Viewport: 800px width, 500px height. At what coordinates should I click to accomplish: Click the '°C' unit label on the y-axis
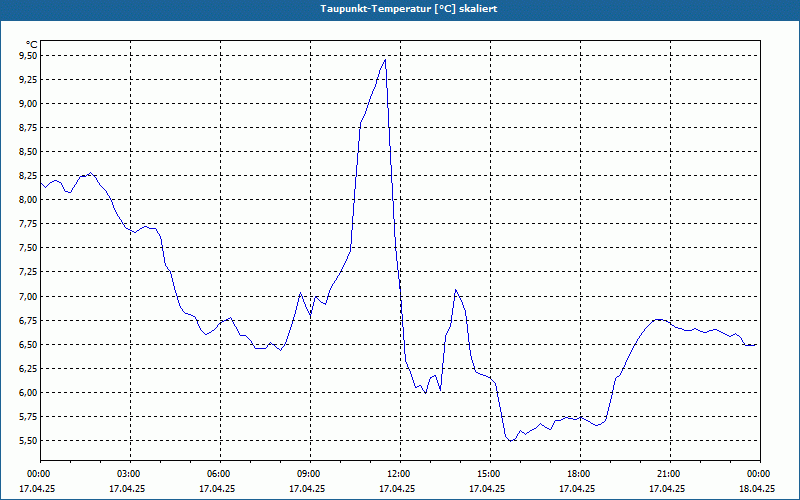pos(31,45)
